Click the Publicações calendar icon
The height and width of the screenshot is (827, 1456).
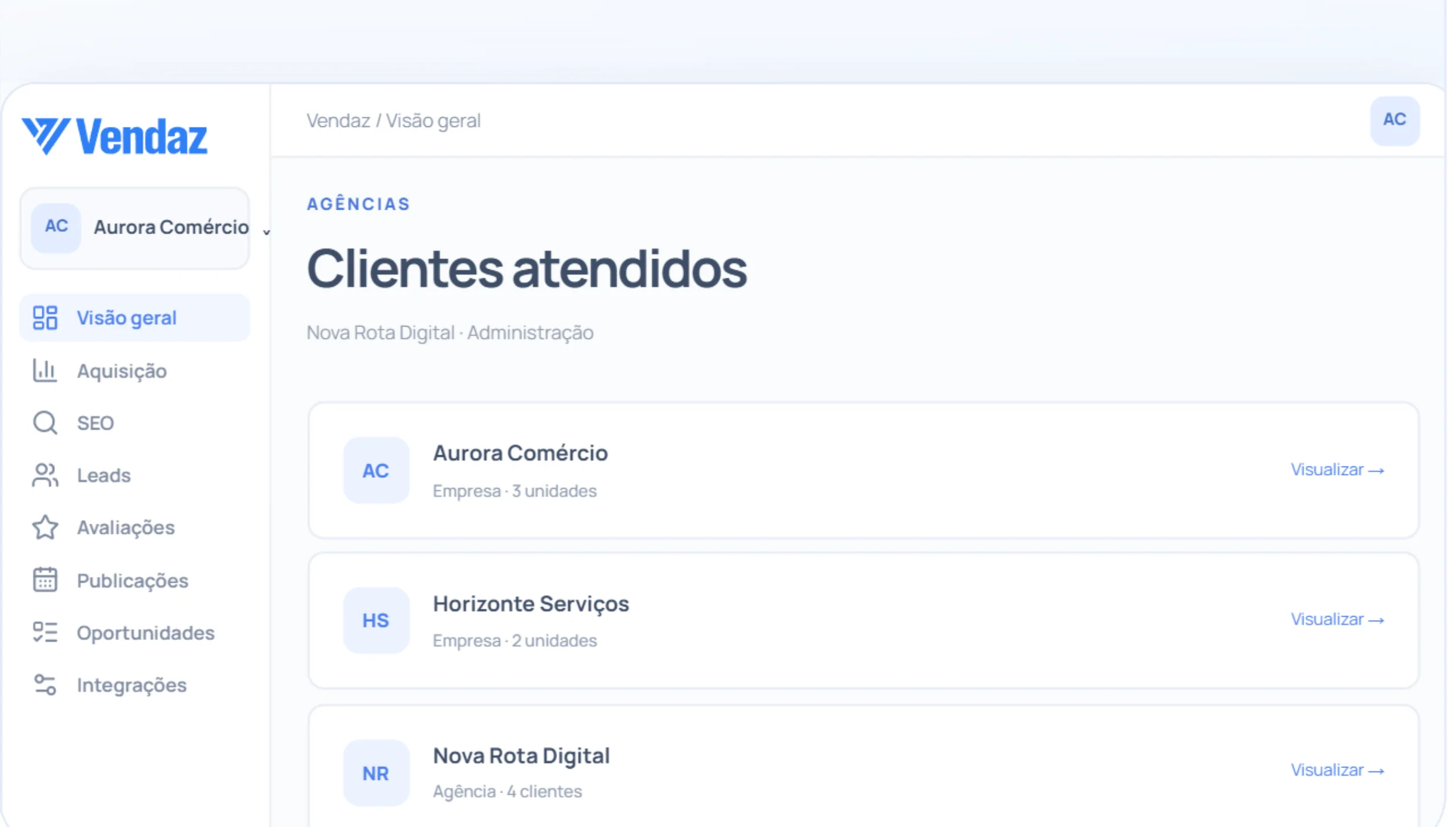pyautogui.click(x=45, y=580)
